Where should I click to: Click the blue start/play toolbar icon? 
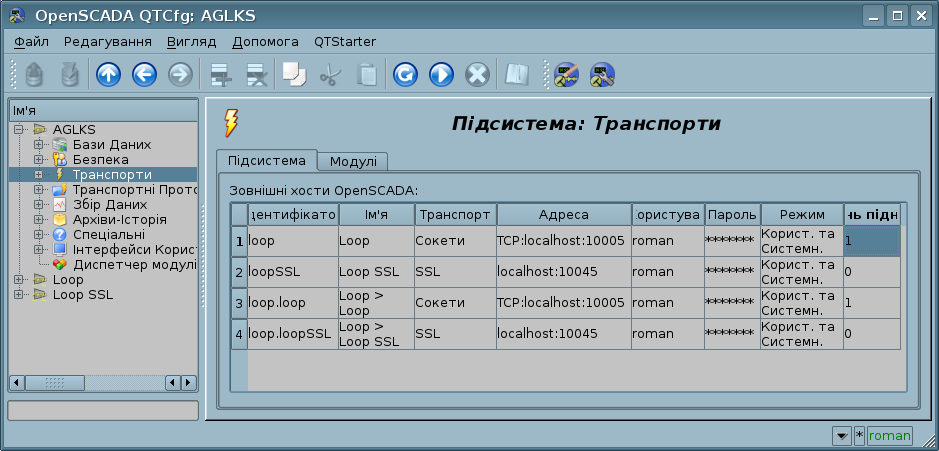pos(441,75)
